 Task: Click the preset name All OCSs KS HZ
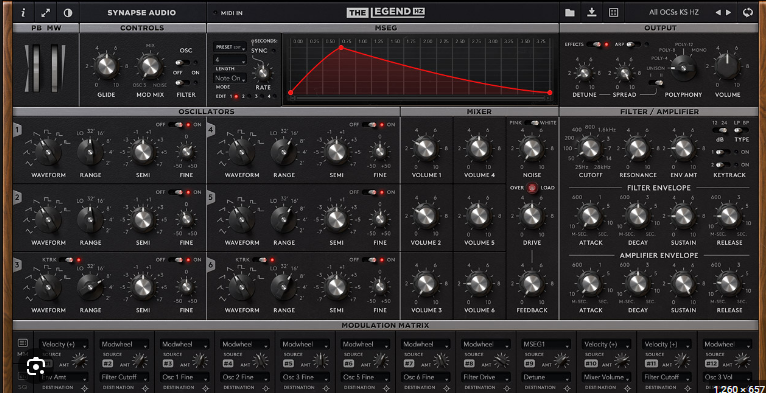point(674,13)
